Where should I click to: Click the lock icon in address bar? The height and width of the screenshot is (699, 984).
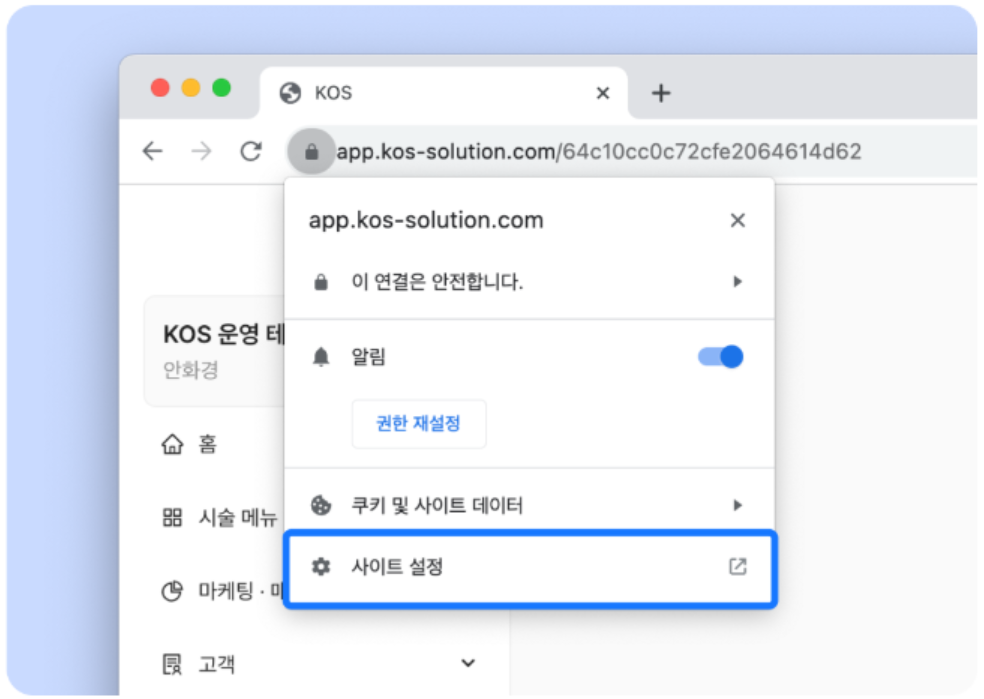(x=311, y=152)
